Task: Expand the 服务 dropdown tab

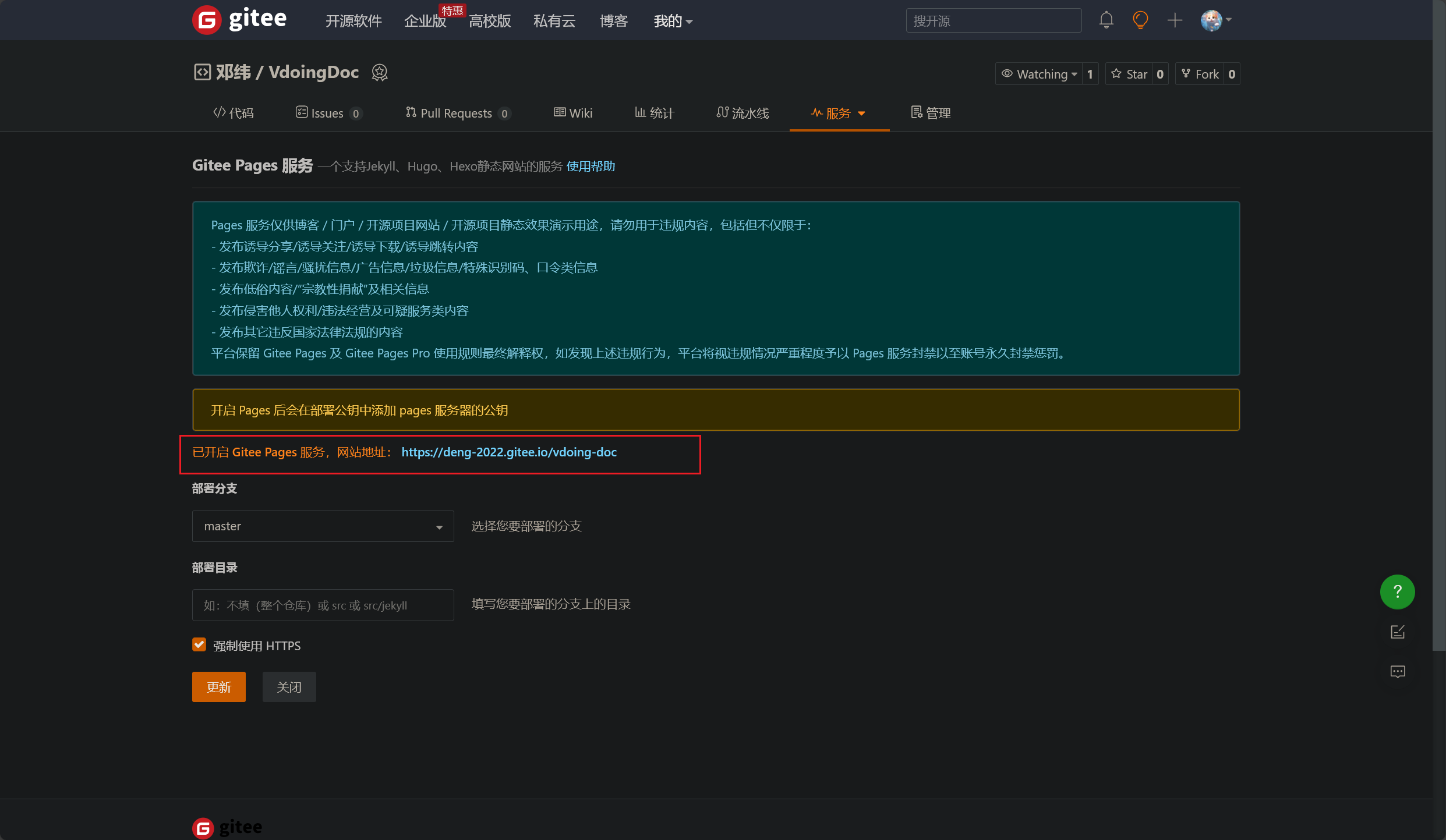Action: click(839, 113)
